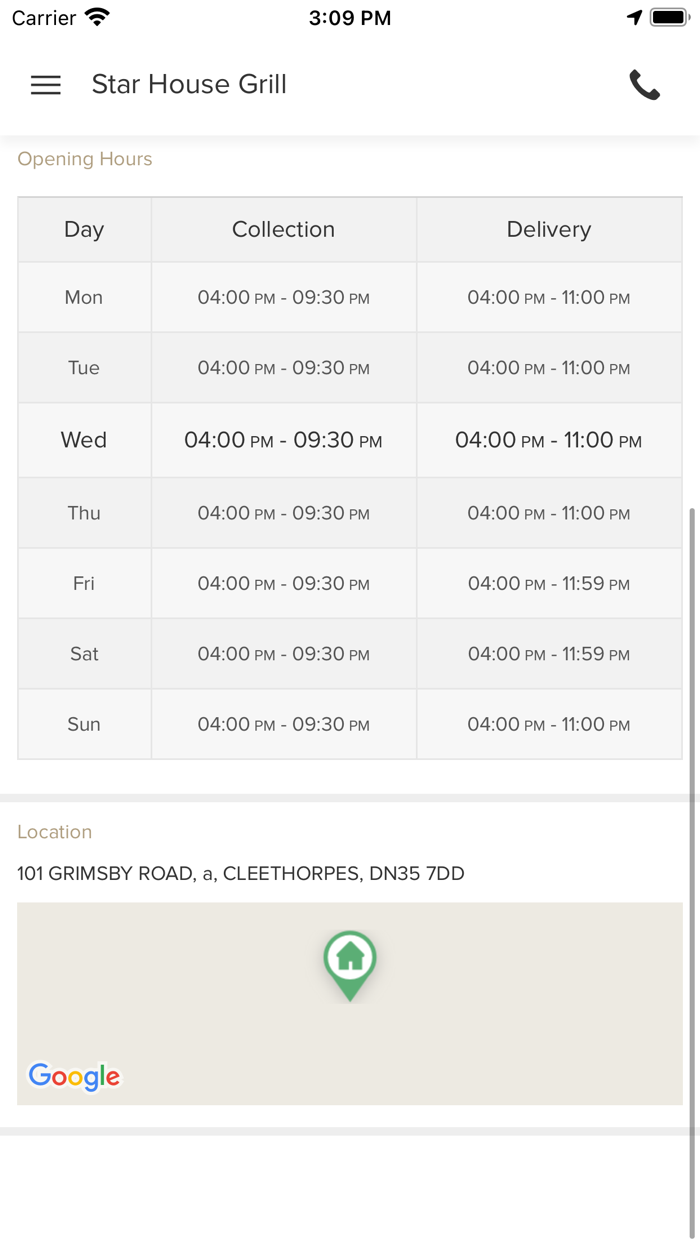This screenshot has height=1244, width=700.
Task: Tap the Wi-Fi status icon
Action: [x=97, y=17]
